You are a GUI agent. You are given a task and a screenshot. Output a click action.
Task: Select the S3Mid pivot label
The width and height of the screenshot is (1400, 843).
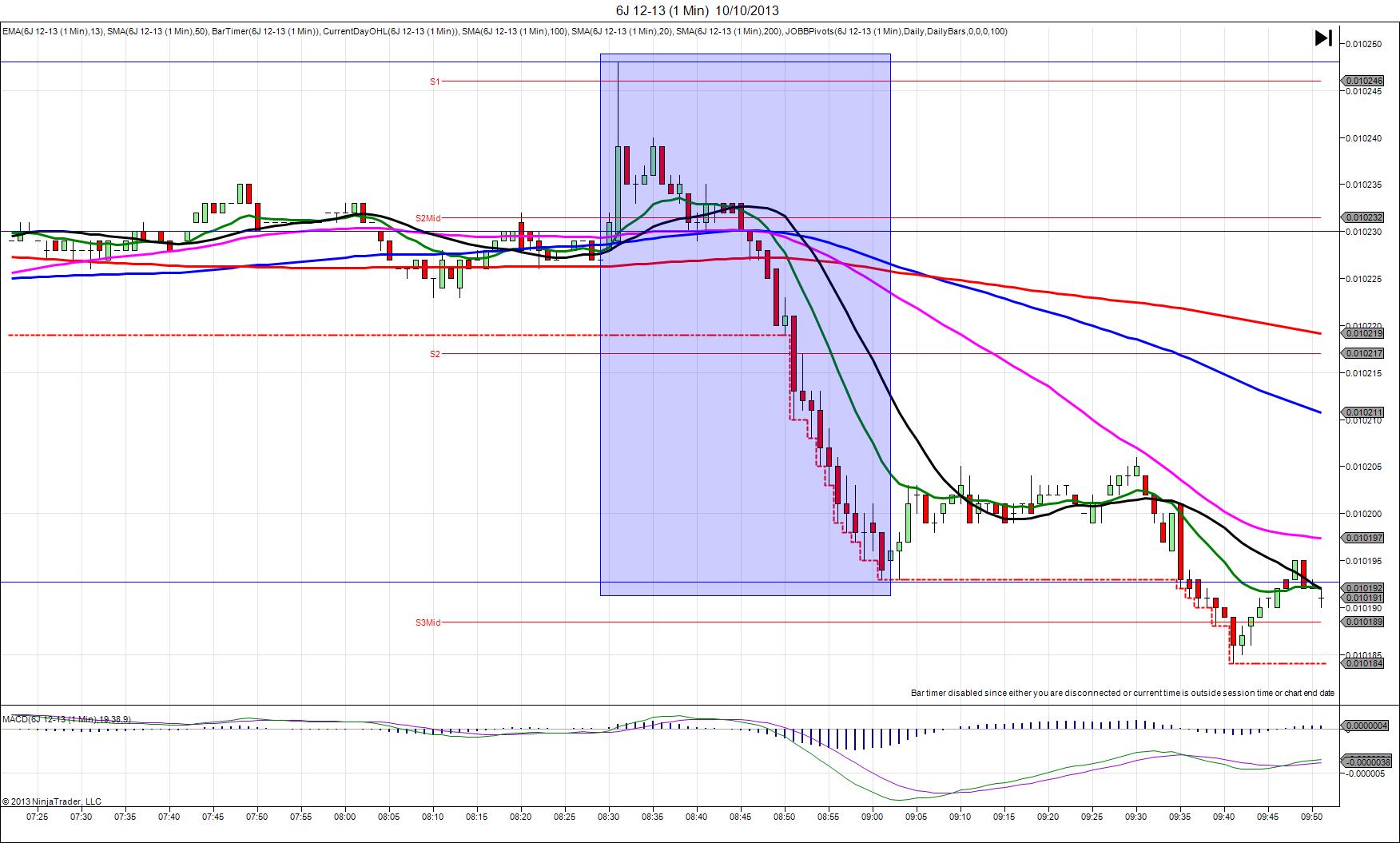tap(428, 622)
